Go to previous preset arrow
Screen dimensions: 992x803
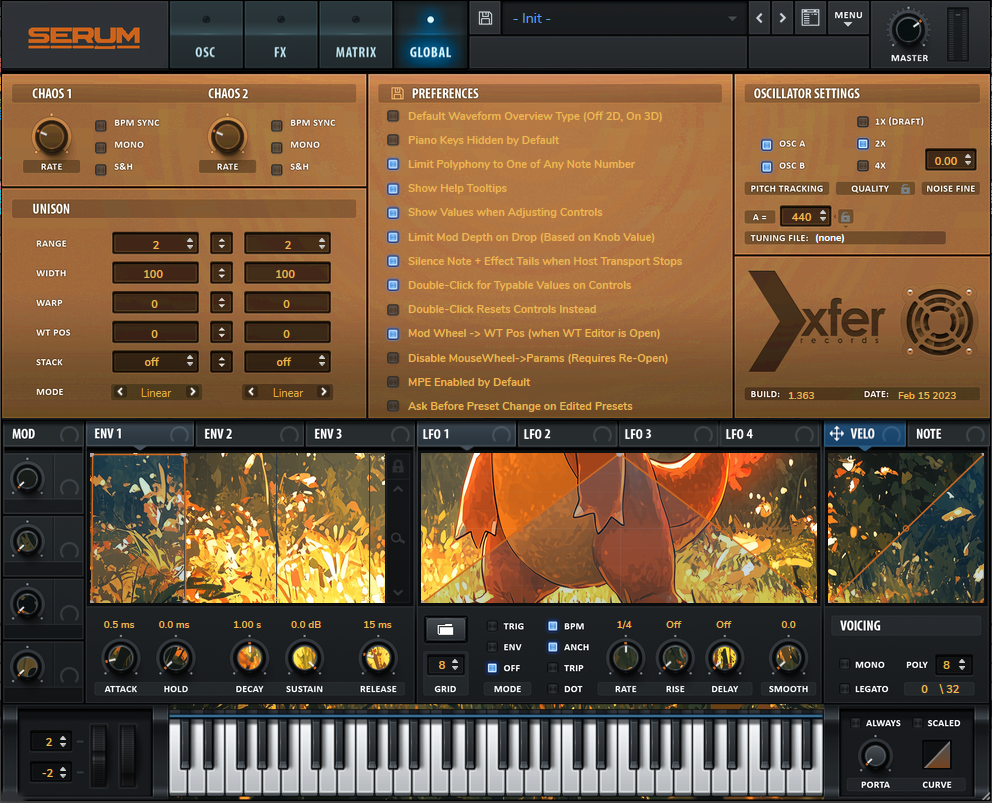759,18
